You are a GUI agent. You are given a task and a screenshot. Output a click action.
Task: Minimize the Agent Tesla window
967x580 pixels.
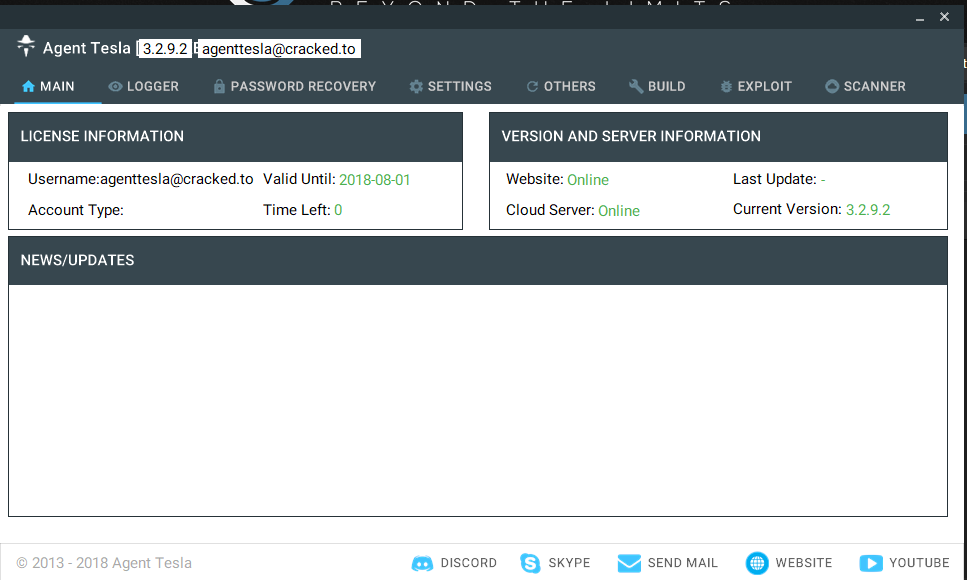(x=920, y=18)
